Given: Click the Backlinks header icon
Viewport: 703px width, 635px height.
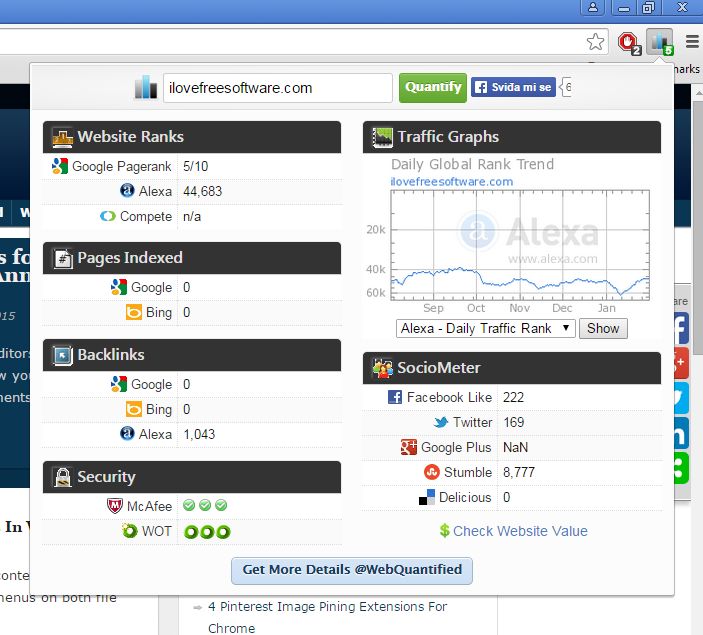Looking at the screenshot, I should pyautogui.click(x=62, y=356).
